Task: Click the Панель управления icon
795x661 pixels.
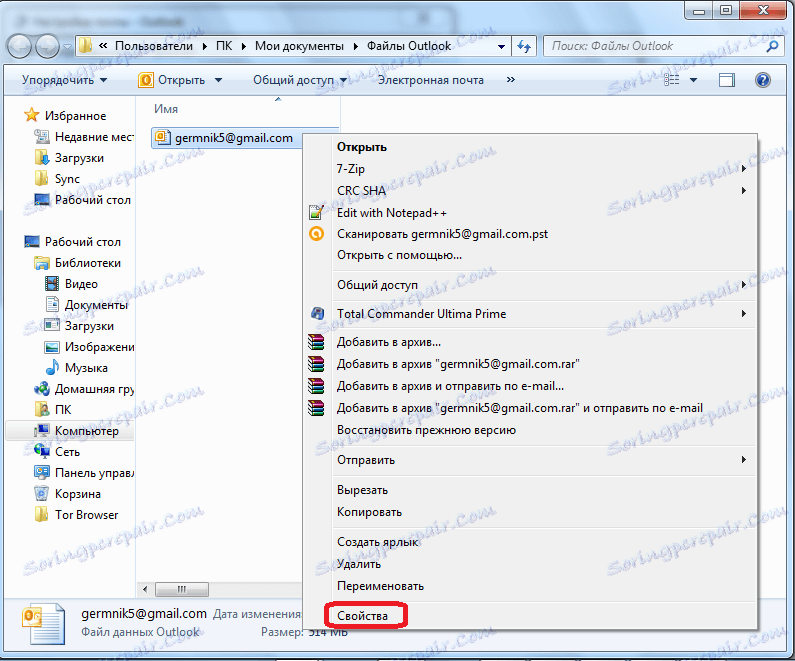Action: point(42,472)
